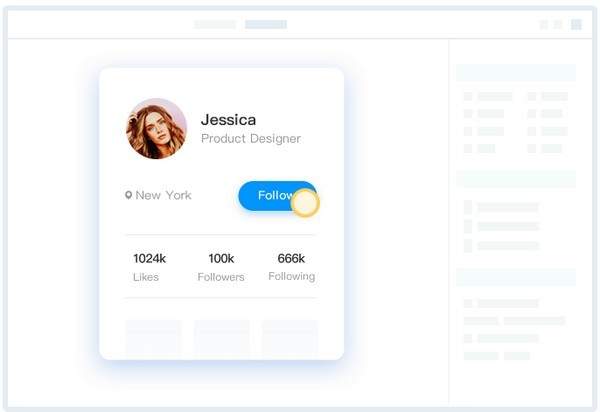This screenshot has width=600, height=412.
Task: Toggle the top checkbox in sidebar grid's right column
Action: click(532, 96)
